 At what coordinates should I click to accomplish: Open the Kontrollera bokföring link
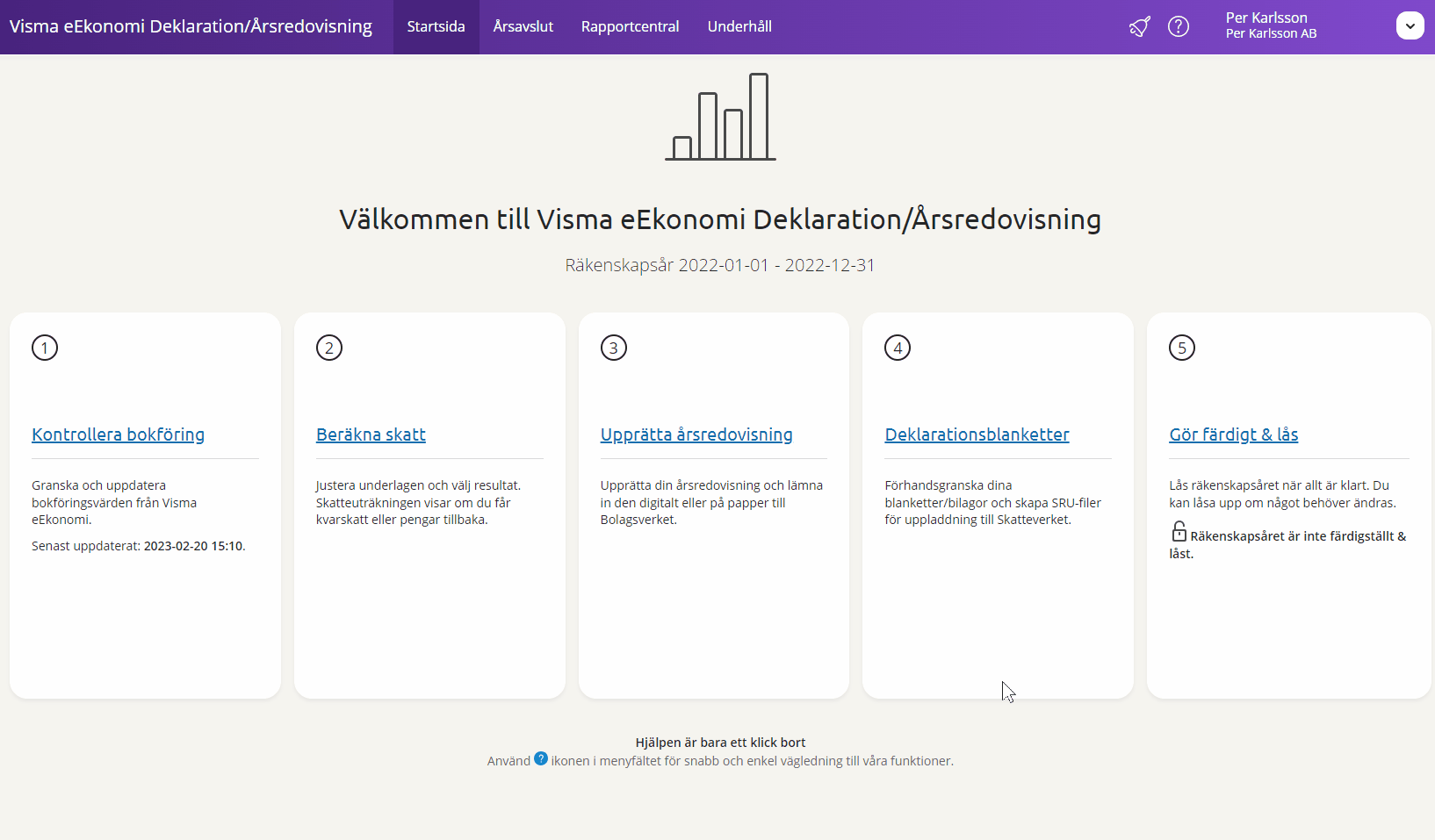click(118, 434)
